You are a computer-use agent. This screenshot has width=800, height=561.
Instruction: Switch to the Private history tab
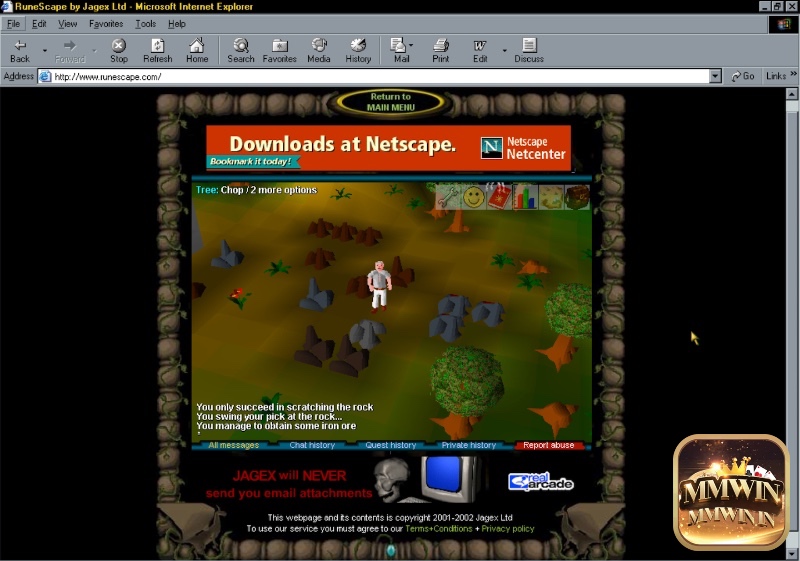pos(469,445)
